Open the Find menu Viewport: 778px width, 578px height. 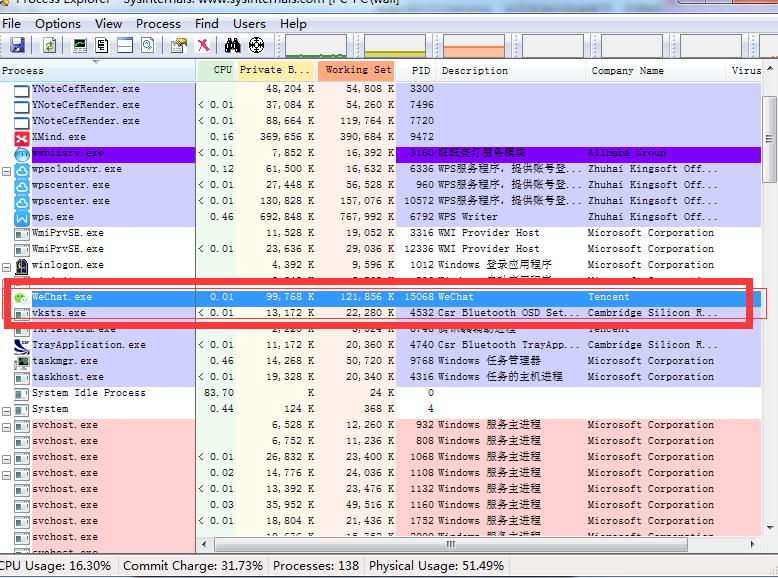point(206,24)
